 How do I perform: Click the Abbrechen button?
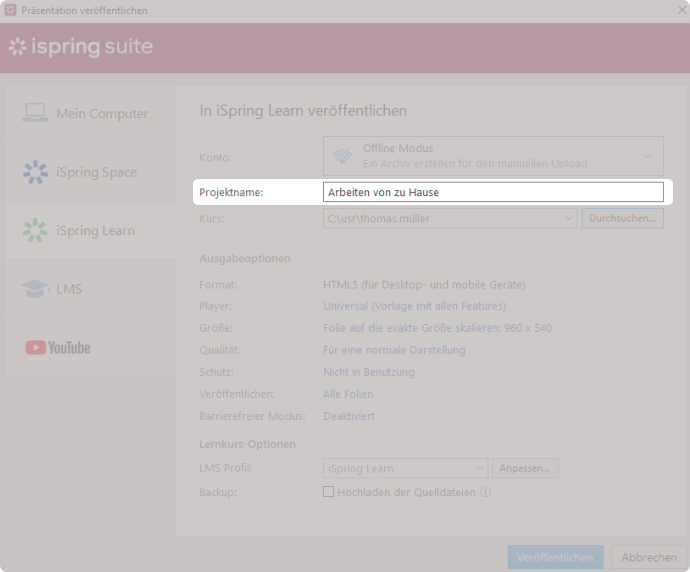coord(649,557)
